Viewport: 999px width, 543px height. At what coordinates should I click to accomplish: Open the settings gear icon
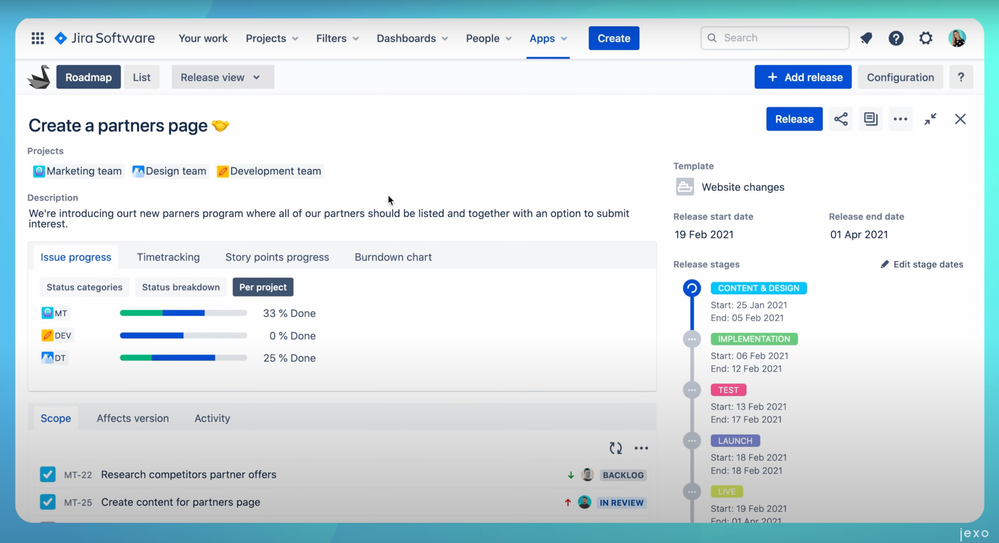[x=926, y=38]
